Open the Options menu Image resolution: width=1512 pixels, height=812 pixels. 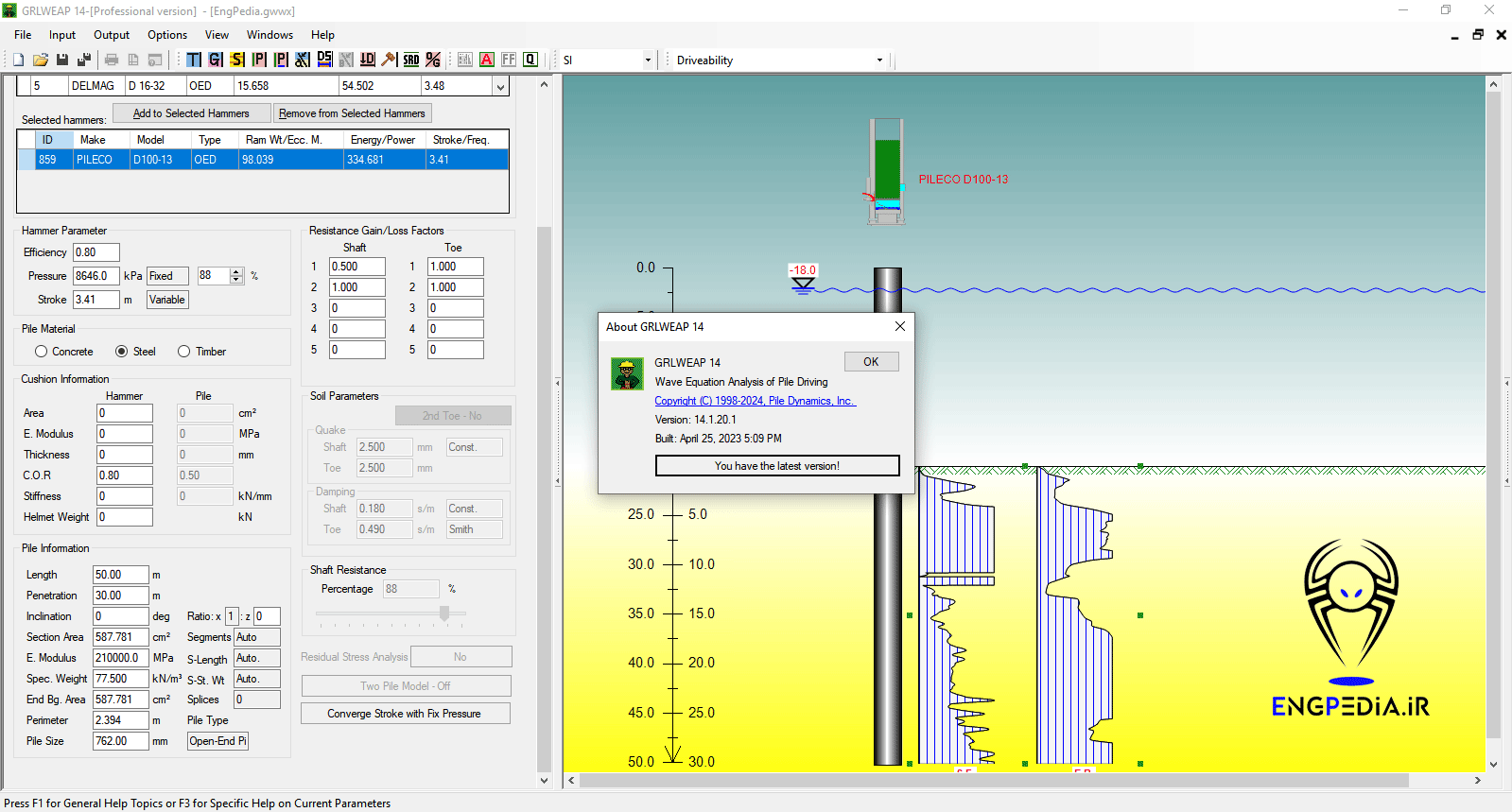tap(167, 35)
